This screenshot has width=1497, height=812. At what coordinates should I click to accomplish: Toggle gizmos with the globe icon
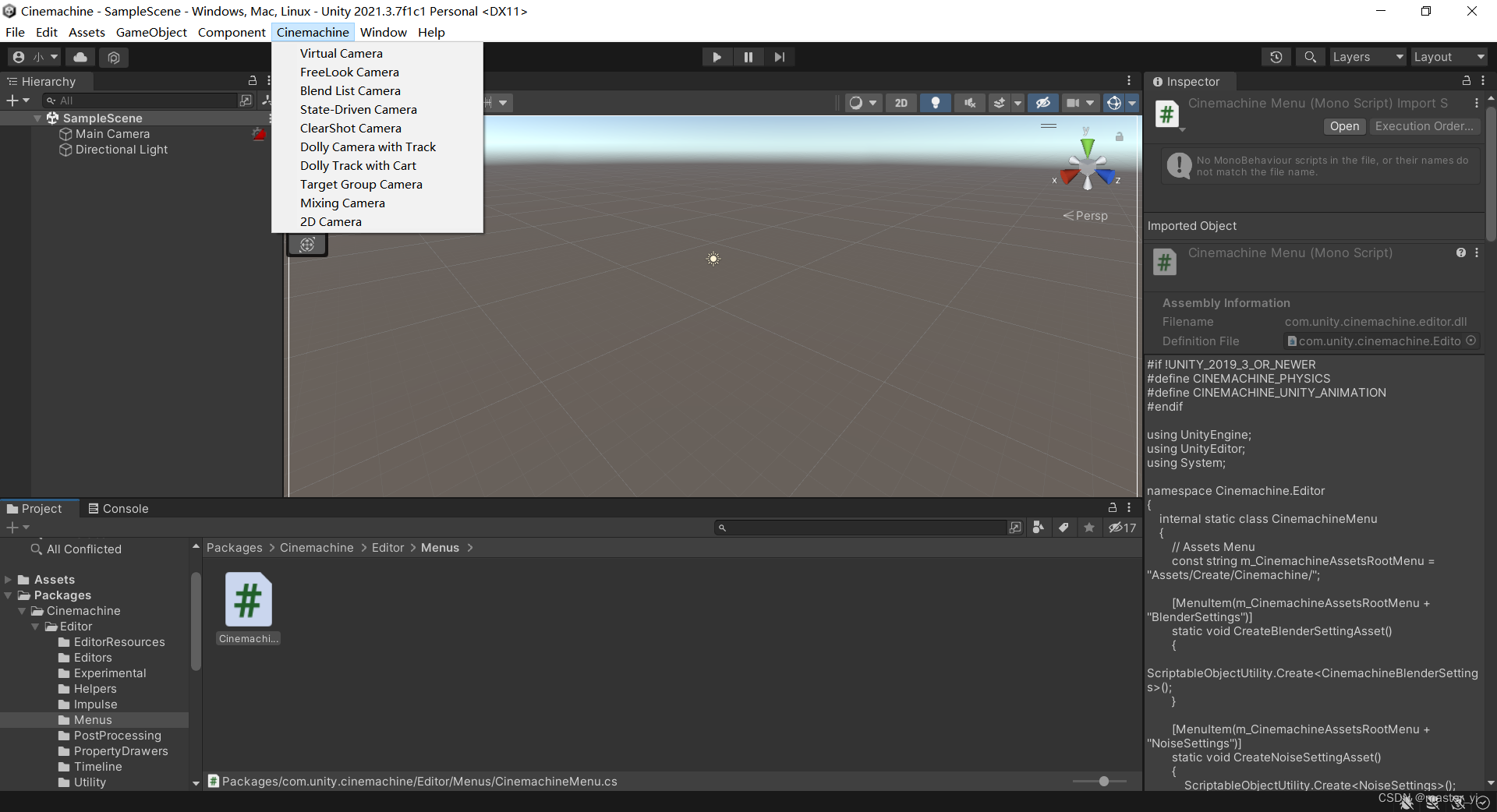tap(1113, 103)
